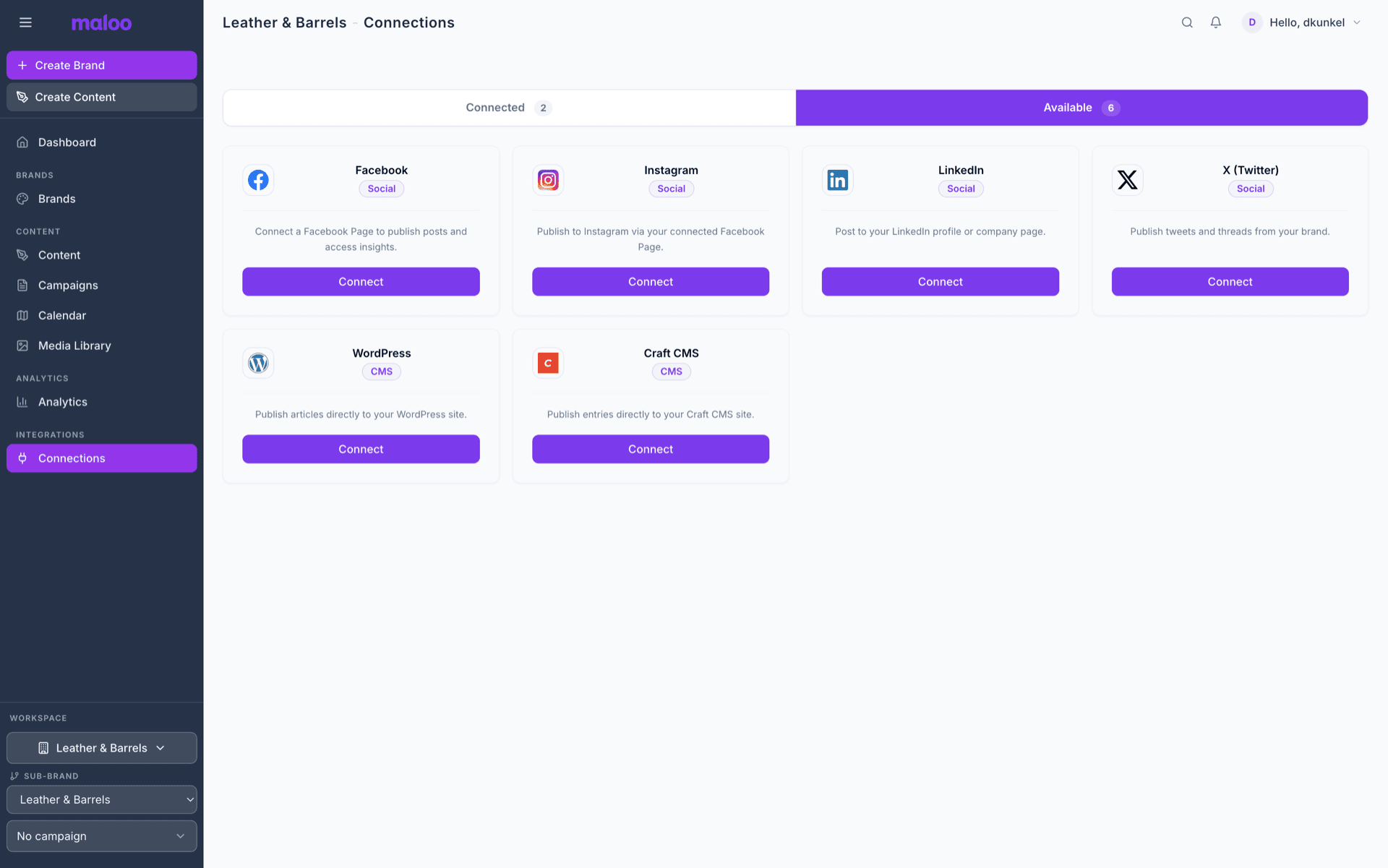Screen dimensions: 1388x868
Task: Open the No campaign dropdown
Action: coord(102,836)
